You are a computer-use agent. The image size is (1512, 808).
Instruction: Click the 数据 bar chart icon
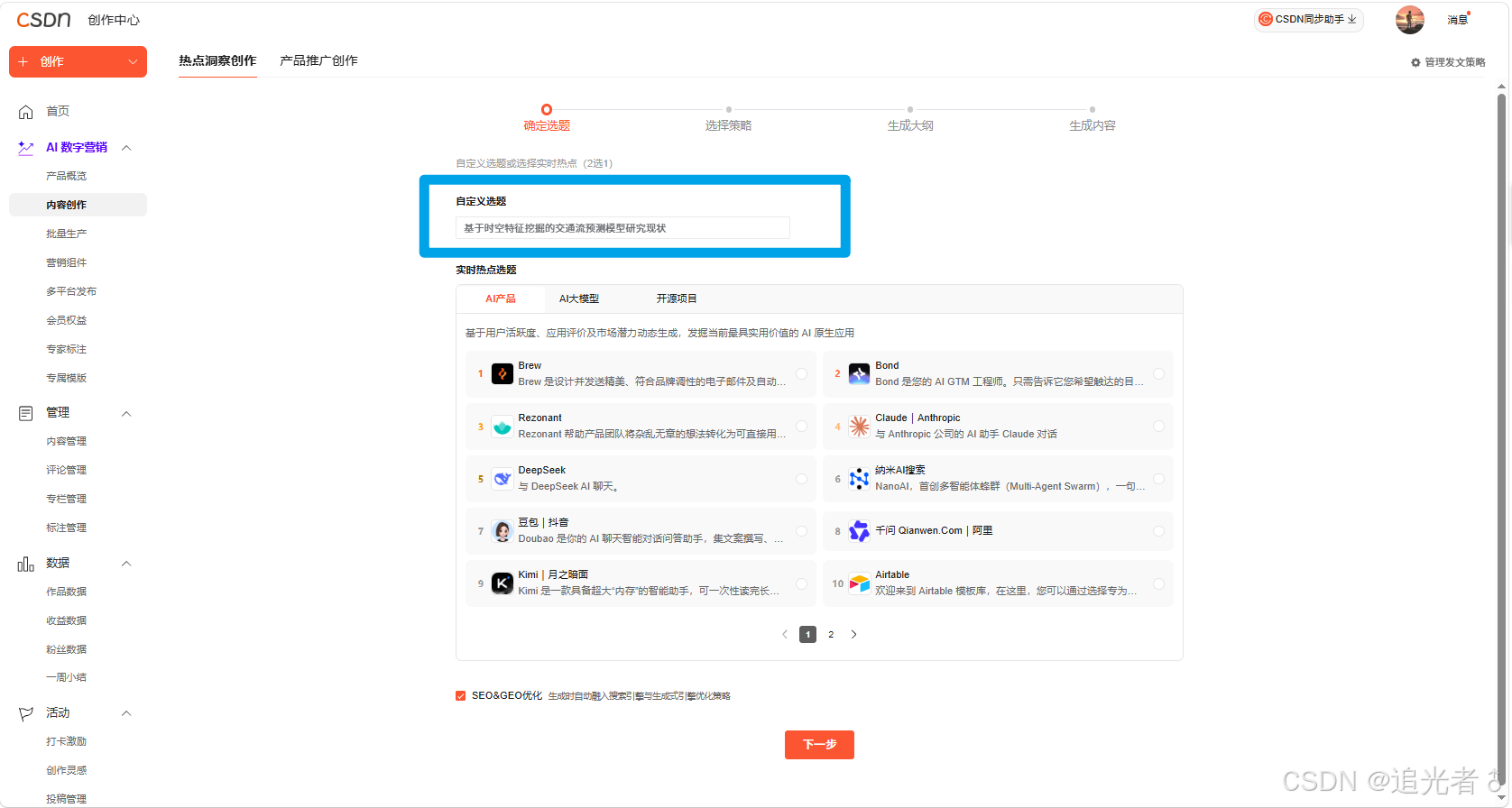coord(26,564)
